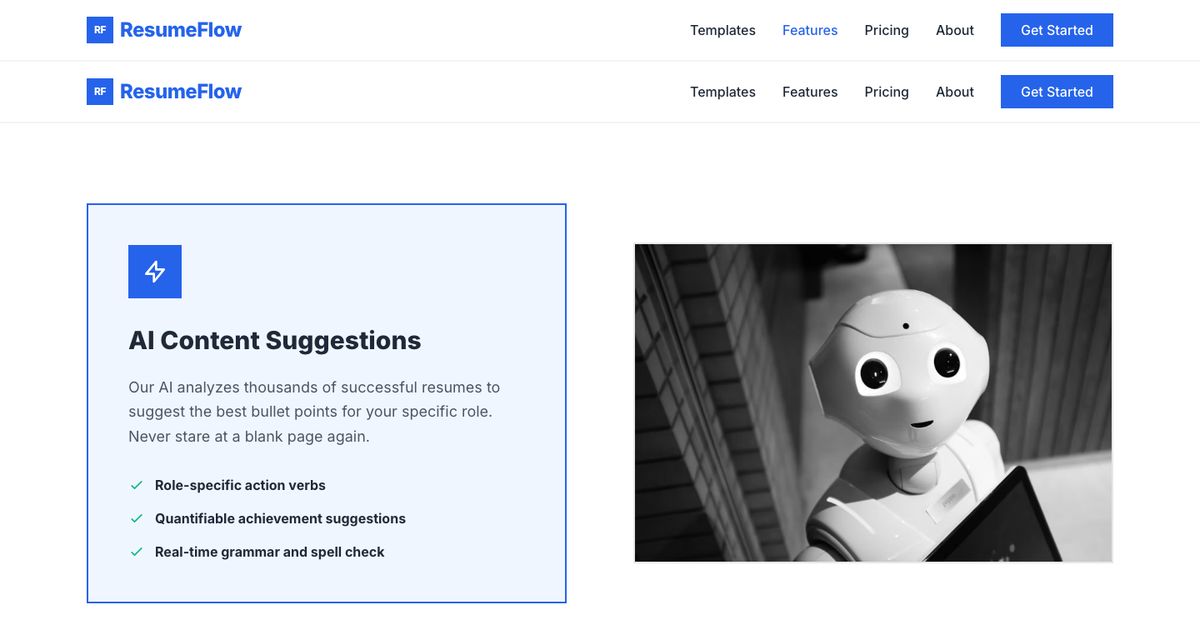
Task: Click Get Started button in top navbar
Action: pyautogui.click(x=1057, y=30)
